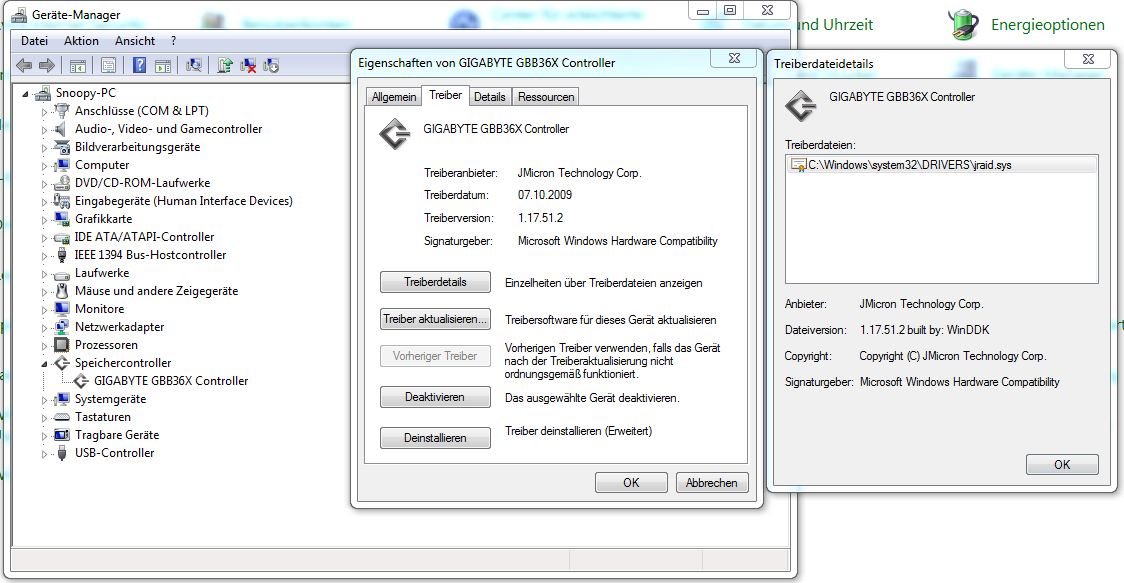Click the Netzwerkadapter category icon
Screen dimensions: 1124x583
tap(62, 327)
